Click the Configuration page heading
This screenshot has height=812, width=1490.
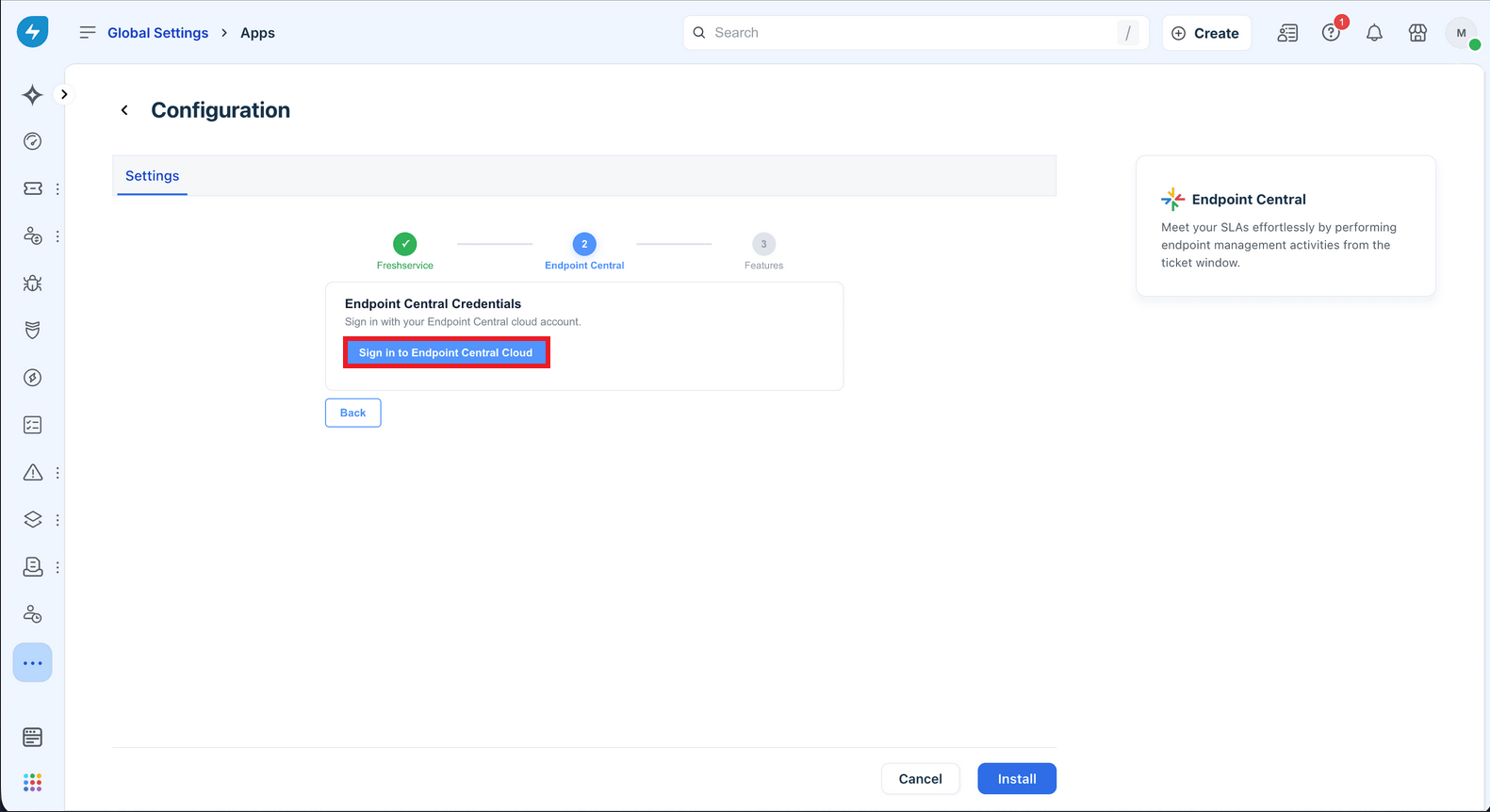click(221, 110)
